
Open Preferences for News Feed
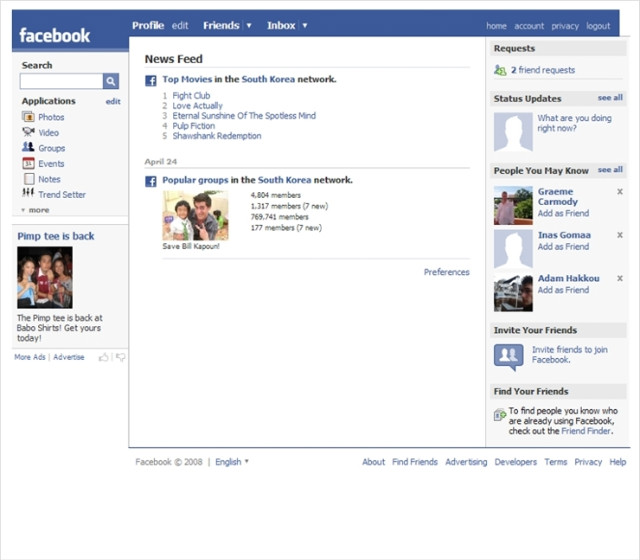(x=447, y=272)
